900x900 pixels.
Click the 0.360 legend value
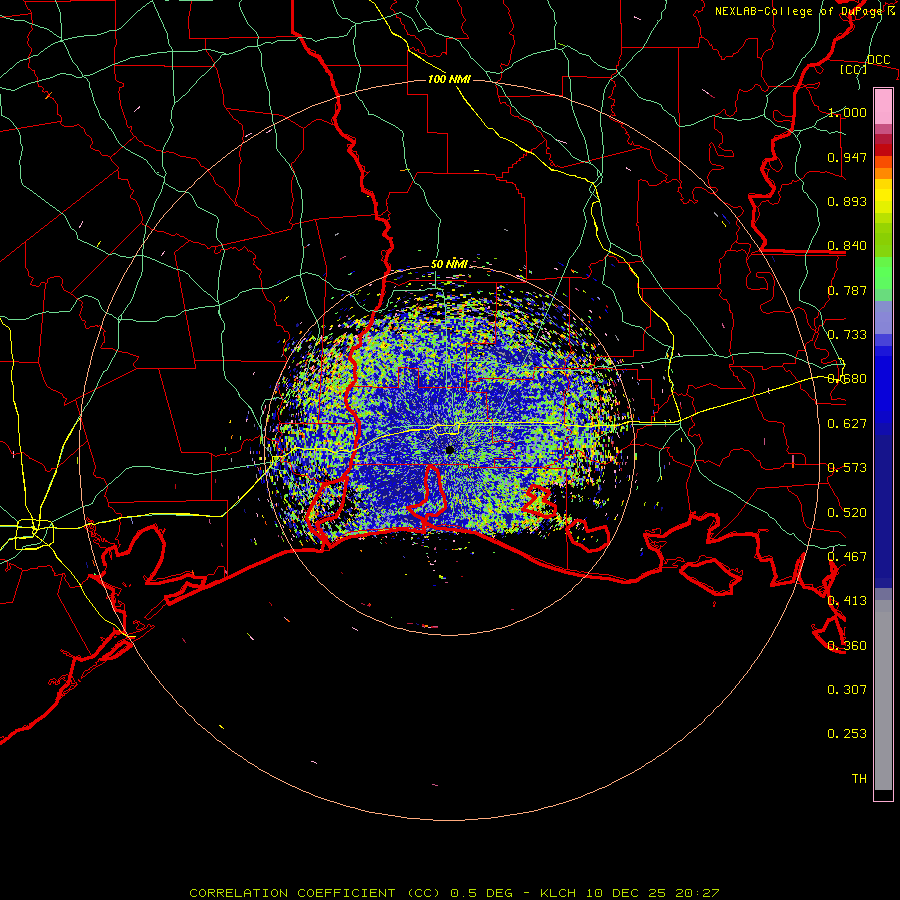click(x=847, y=646)
